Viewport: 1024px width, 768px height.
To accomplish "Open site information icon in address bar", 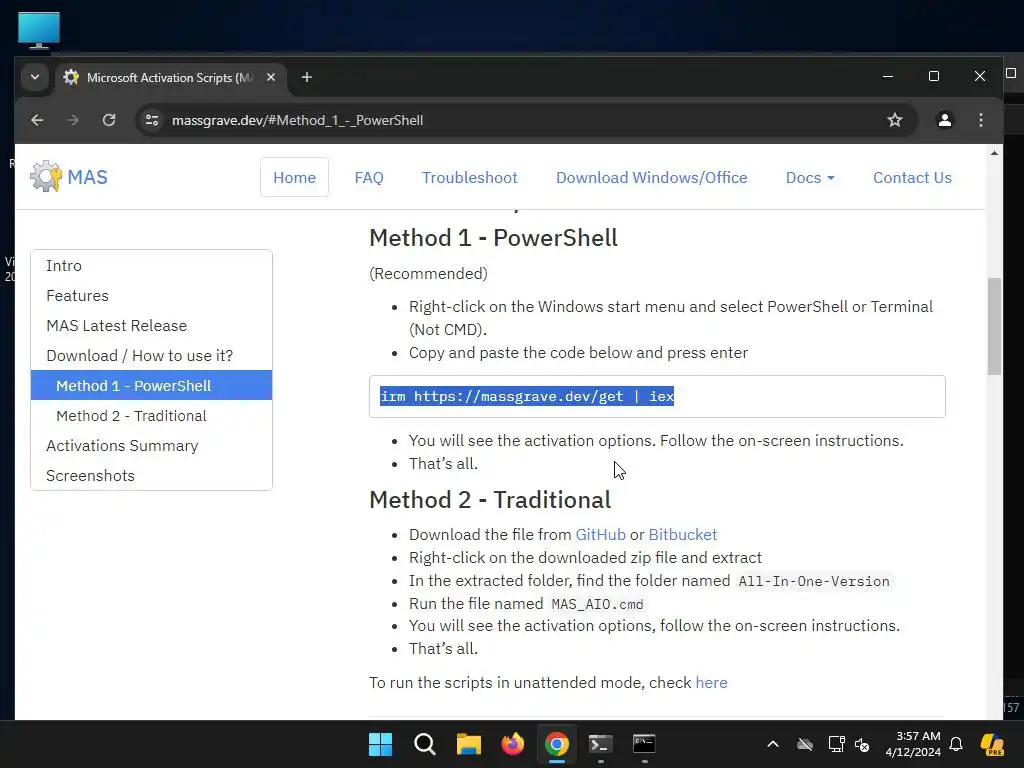I will point(152,120).
